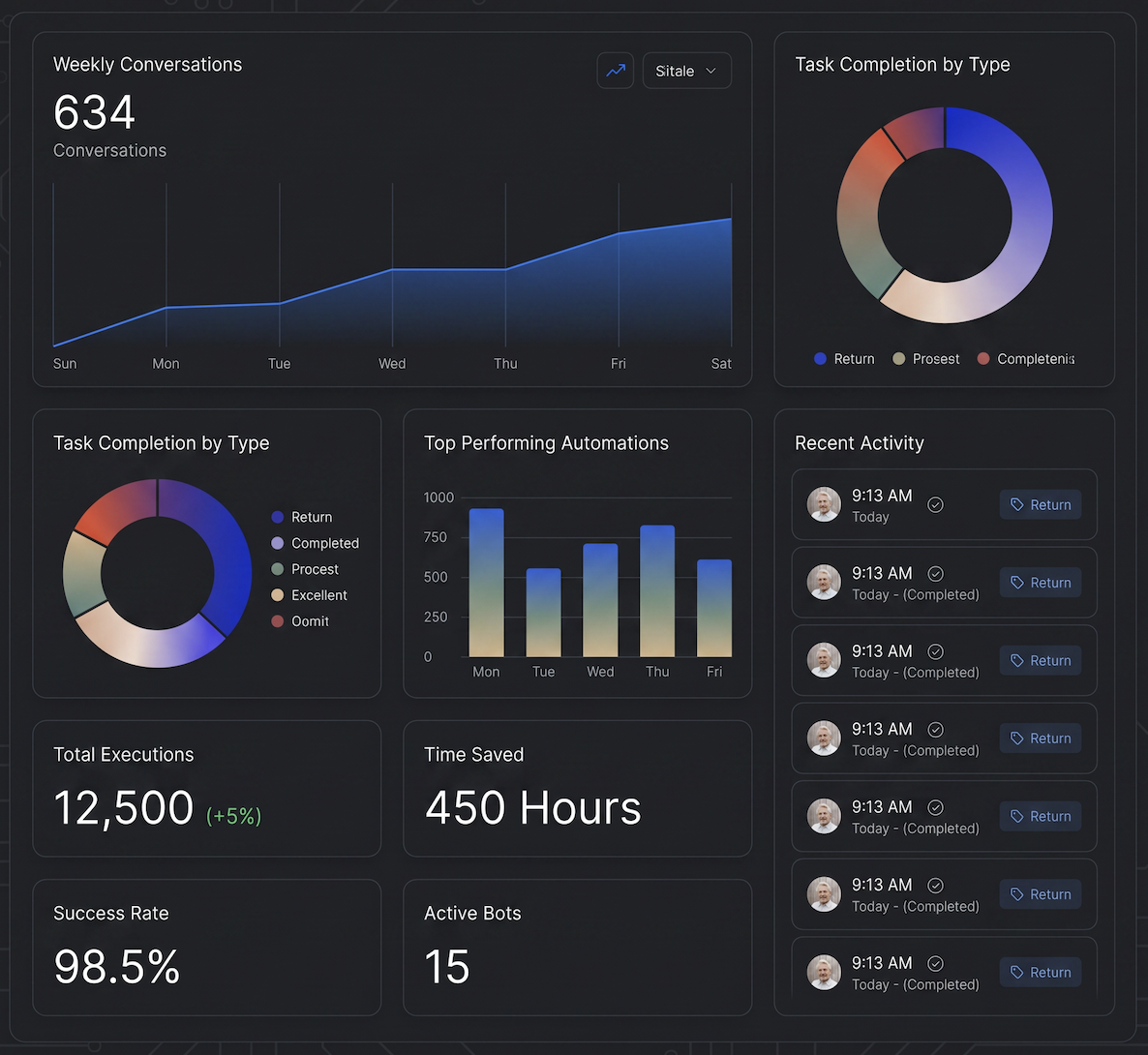
Task: Expand the chevron beside Sitale
Action: tap(710, 71)
